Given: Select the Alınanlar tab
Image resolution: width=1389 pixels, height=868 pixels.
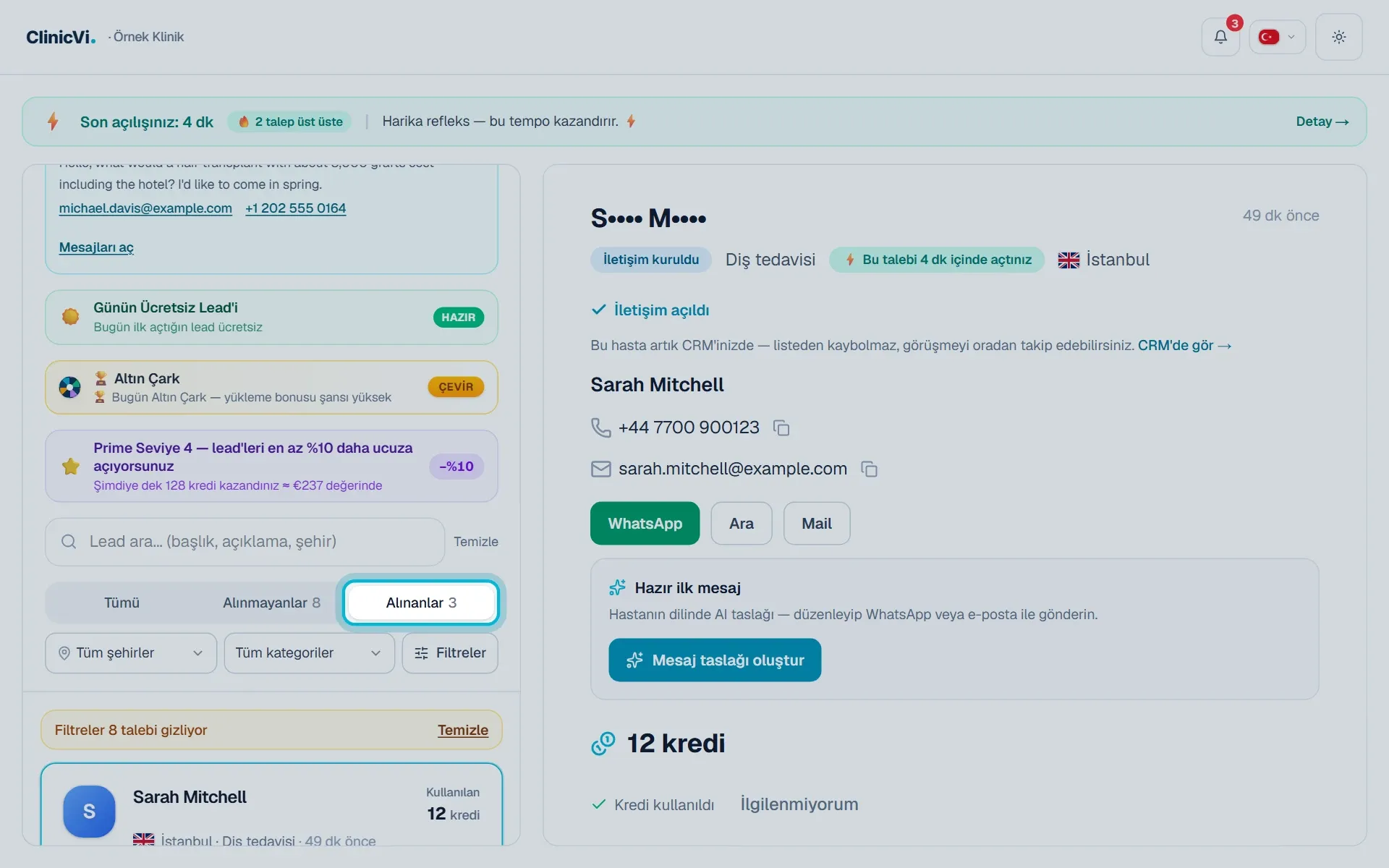Looking at the screenshot, I should pyautogui.click(x=421, y=603).
